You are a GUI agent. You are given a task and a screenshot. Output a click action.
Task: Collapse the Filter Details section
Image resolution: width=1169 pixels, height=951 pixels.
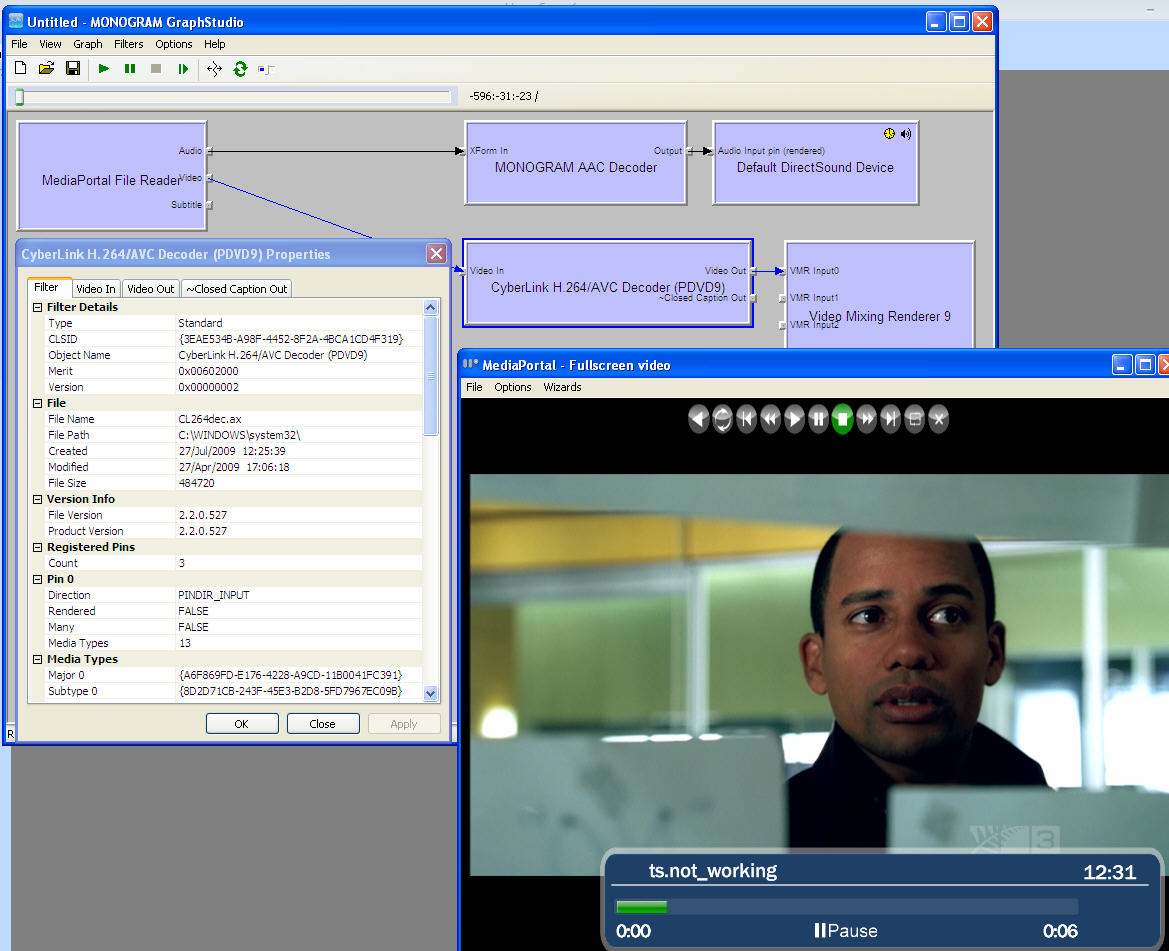[x=37, y=307]
